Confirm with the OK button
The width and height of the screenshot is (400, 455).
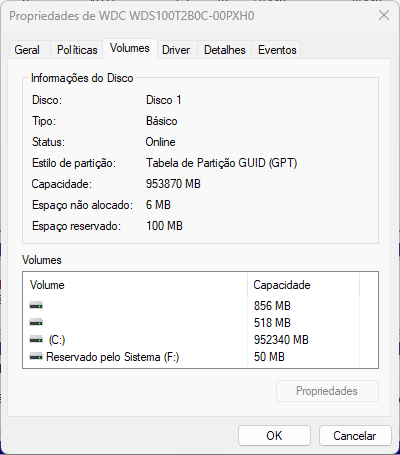point(274,436)
